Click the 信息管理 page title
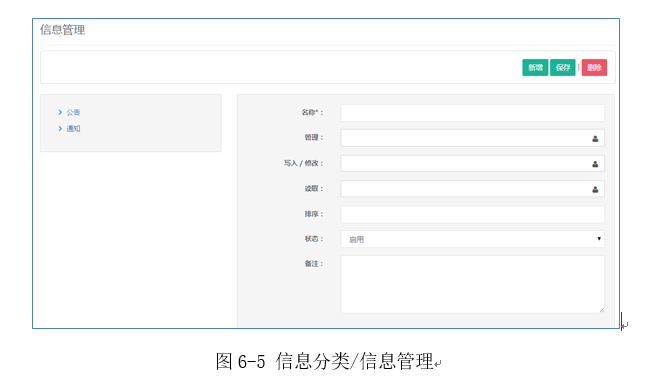The image size is (663, 380). pos(63,30)
